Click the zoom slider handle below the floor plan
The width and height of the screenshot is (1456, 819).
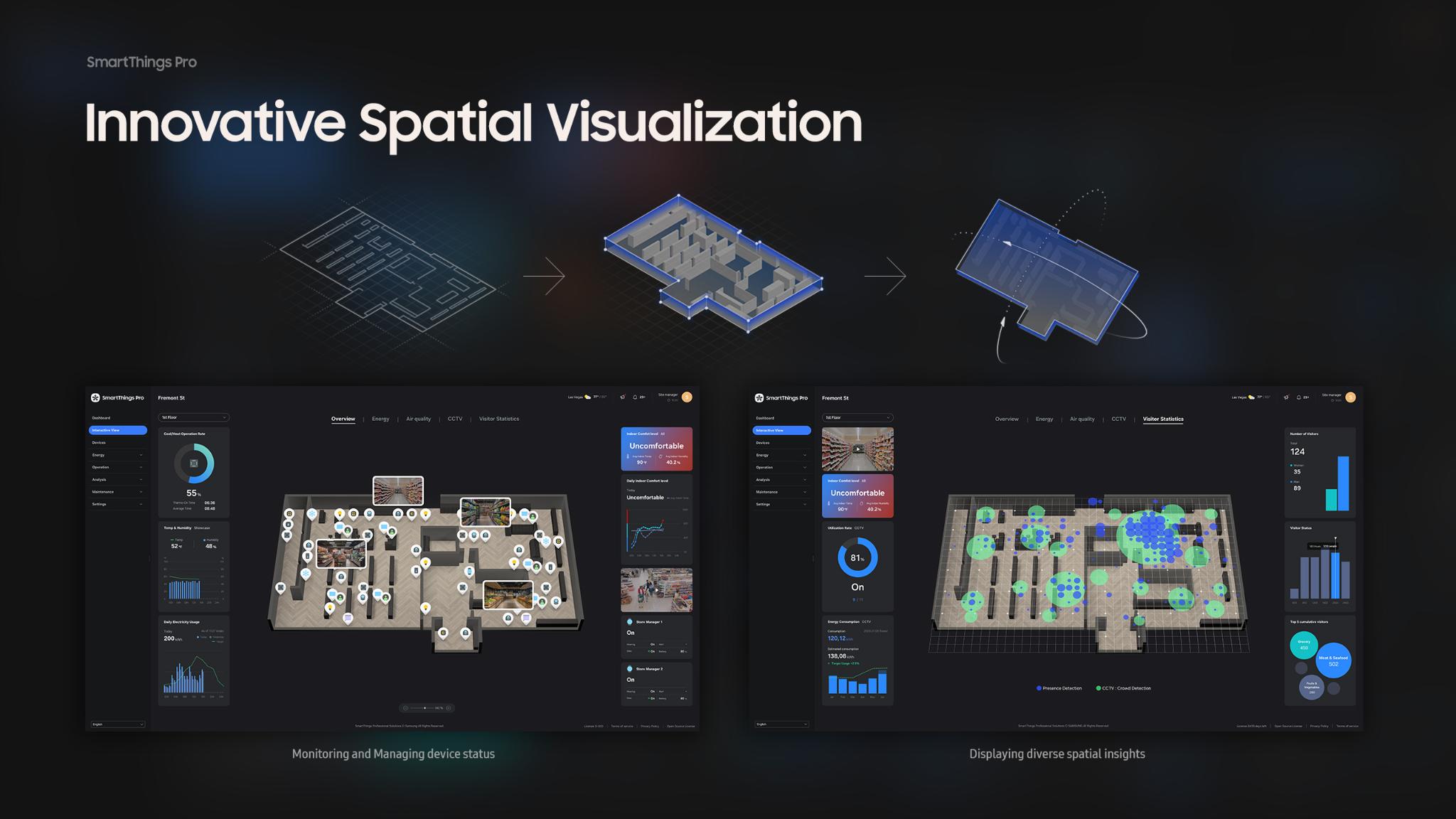tap(424, 708)
